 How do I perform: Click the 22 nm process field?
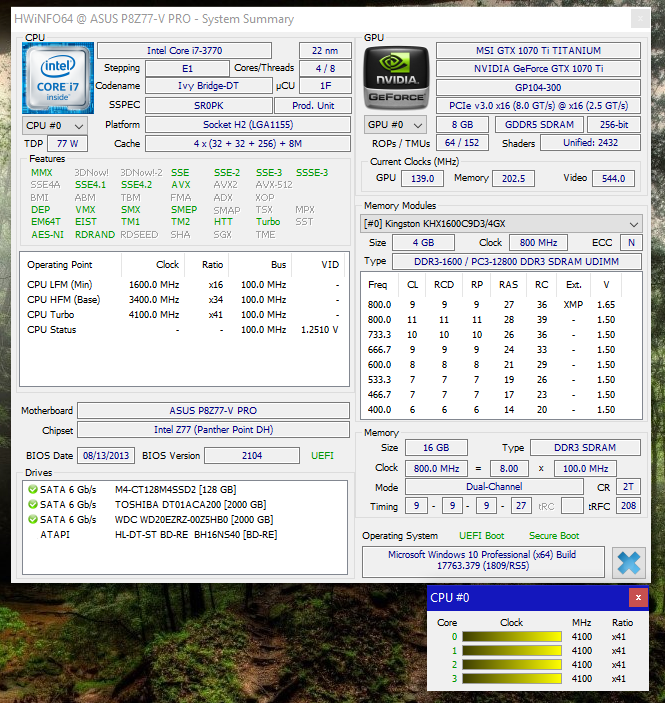[x=325, y=50]
